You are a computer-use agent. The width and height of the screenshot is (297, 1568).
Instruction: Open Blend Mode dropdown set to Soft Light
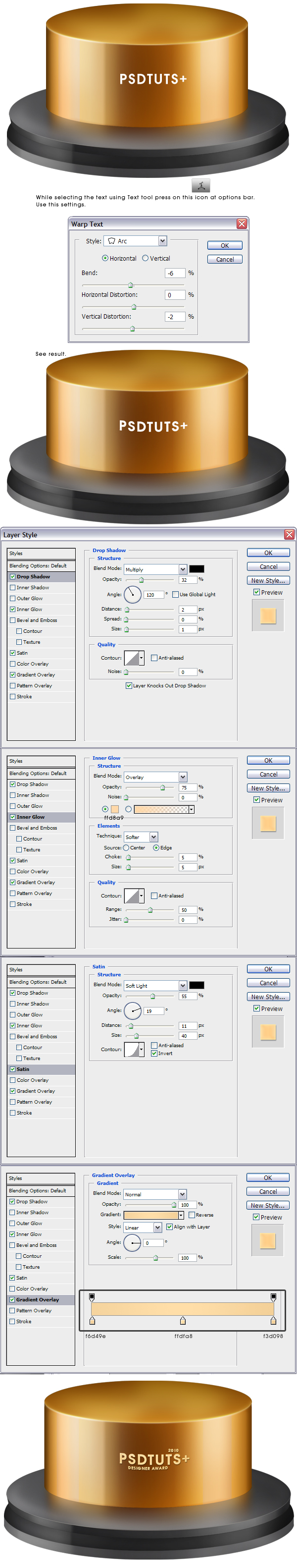point(155,985)
